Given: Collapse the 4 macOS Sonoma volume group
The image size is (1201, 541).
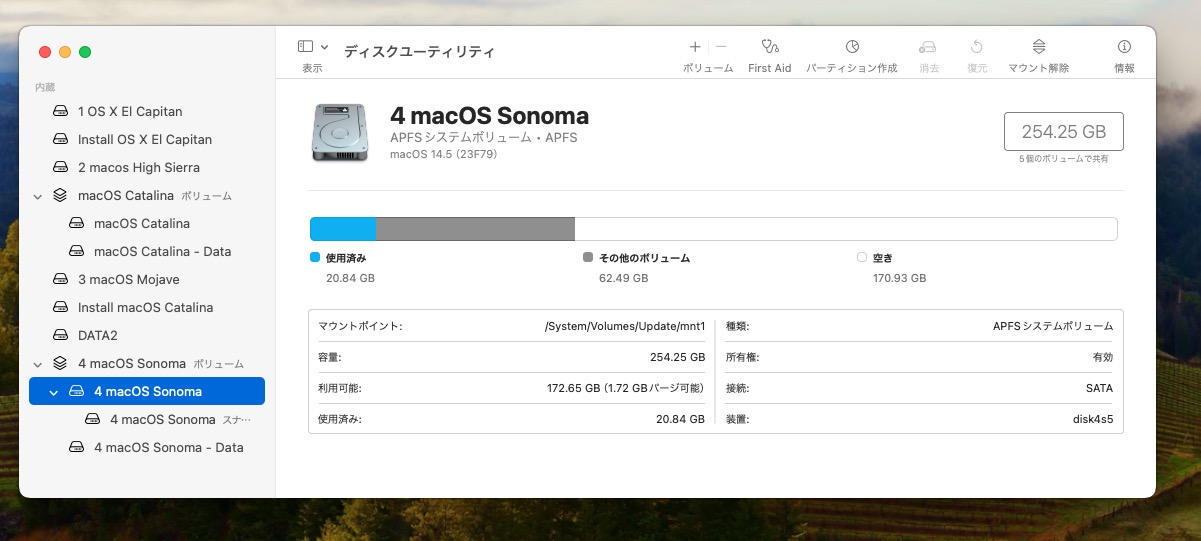Looking at the screenshot, I should [38, 364].
